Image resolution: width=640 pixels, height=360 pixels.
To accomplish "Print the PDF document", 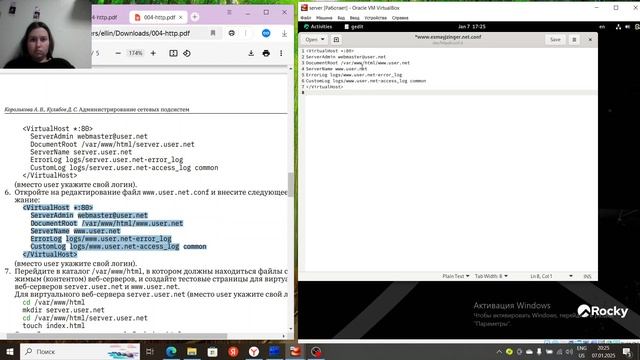I will tap(266, 53).
